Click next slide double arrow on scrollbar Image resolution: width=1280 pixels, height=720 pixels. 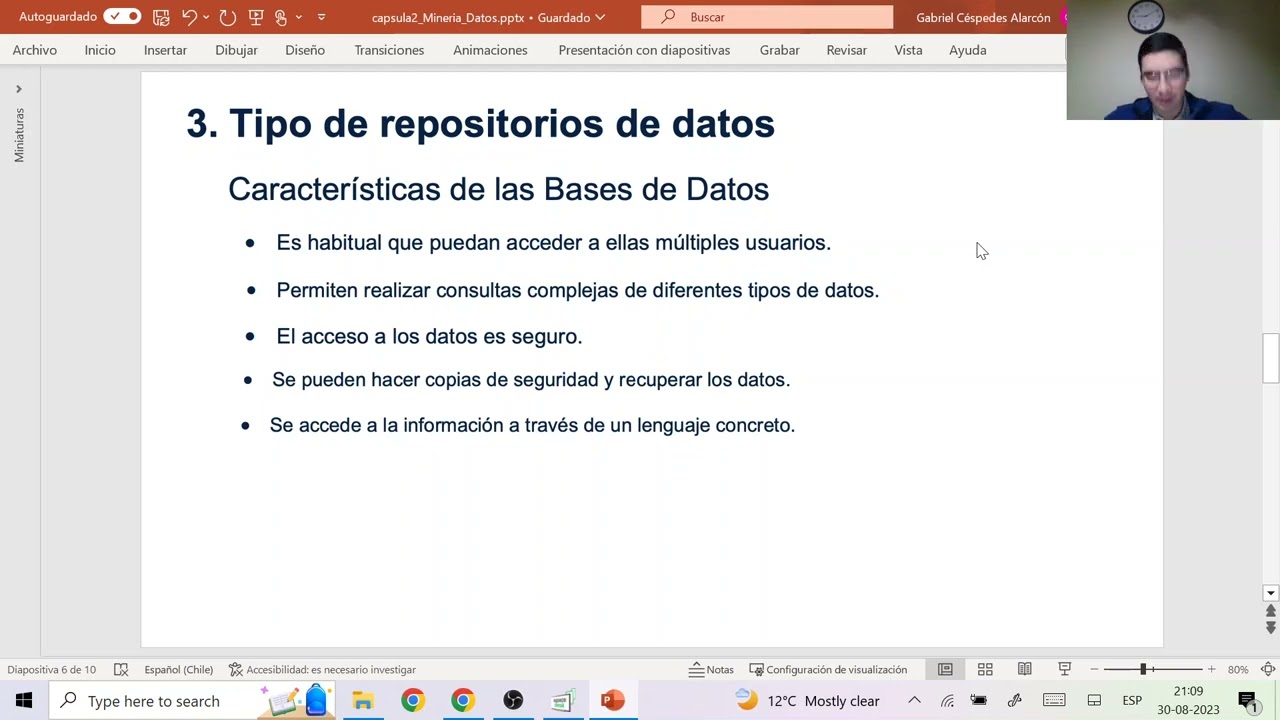(x=1271, y=627)
